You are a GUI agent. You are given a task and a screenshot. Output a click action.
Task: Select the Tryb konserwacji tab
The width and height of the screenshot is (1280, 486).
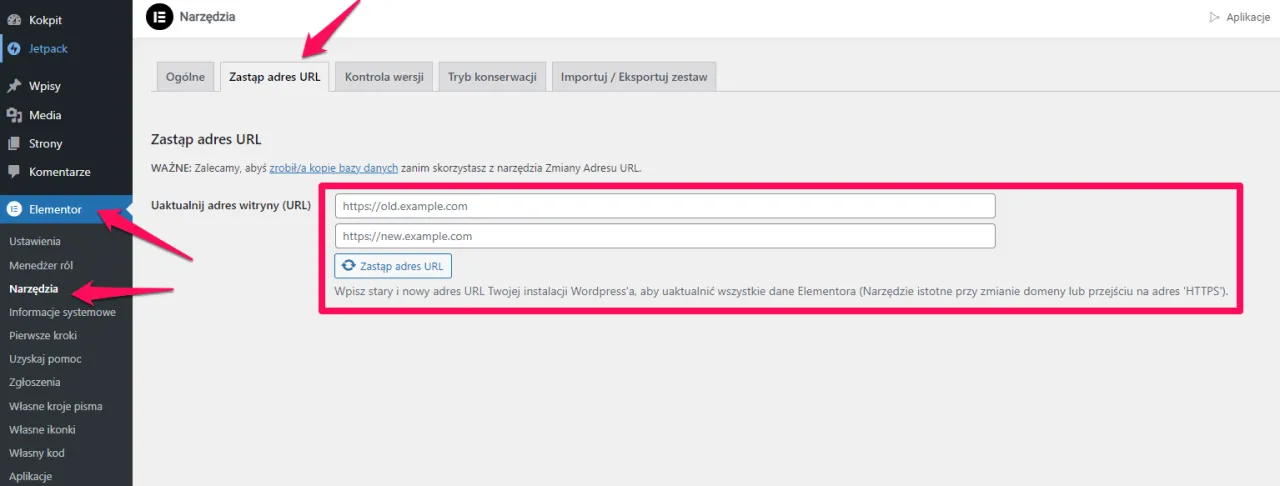pyautogui.click(x=492, y=77)
